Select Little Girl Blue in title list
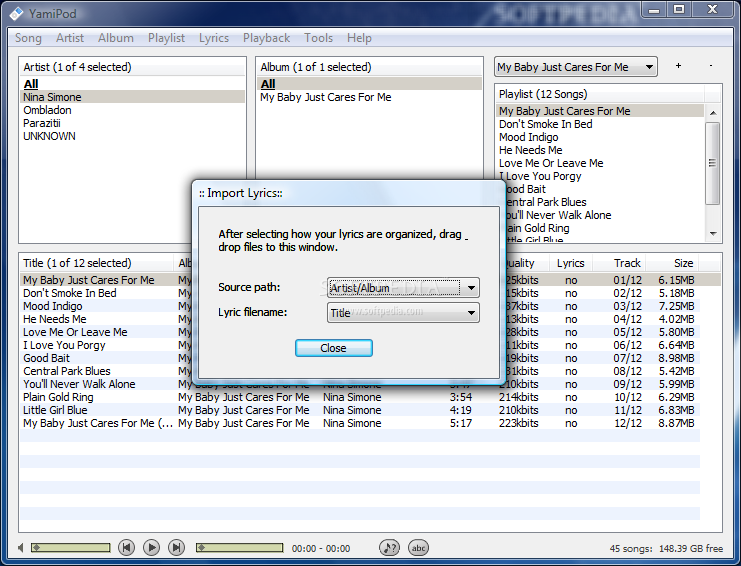The image size is (741, 566). click(55, 410)
